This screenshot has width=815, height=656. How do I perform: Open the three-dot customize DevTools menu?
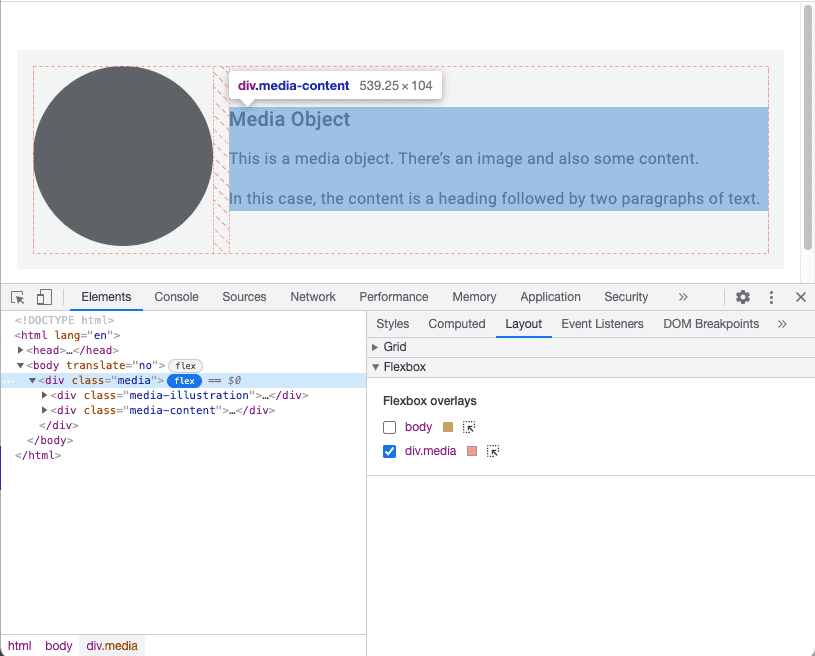pyautogui.click(x=771, y=297)
